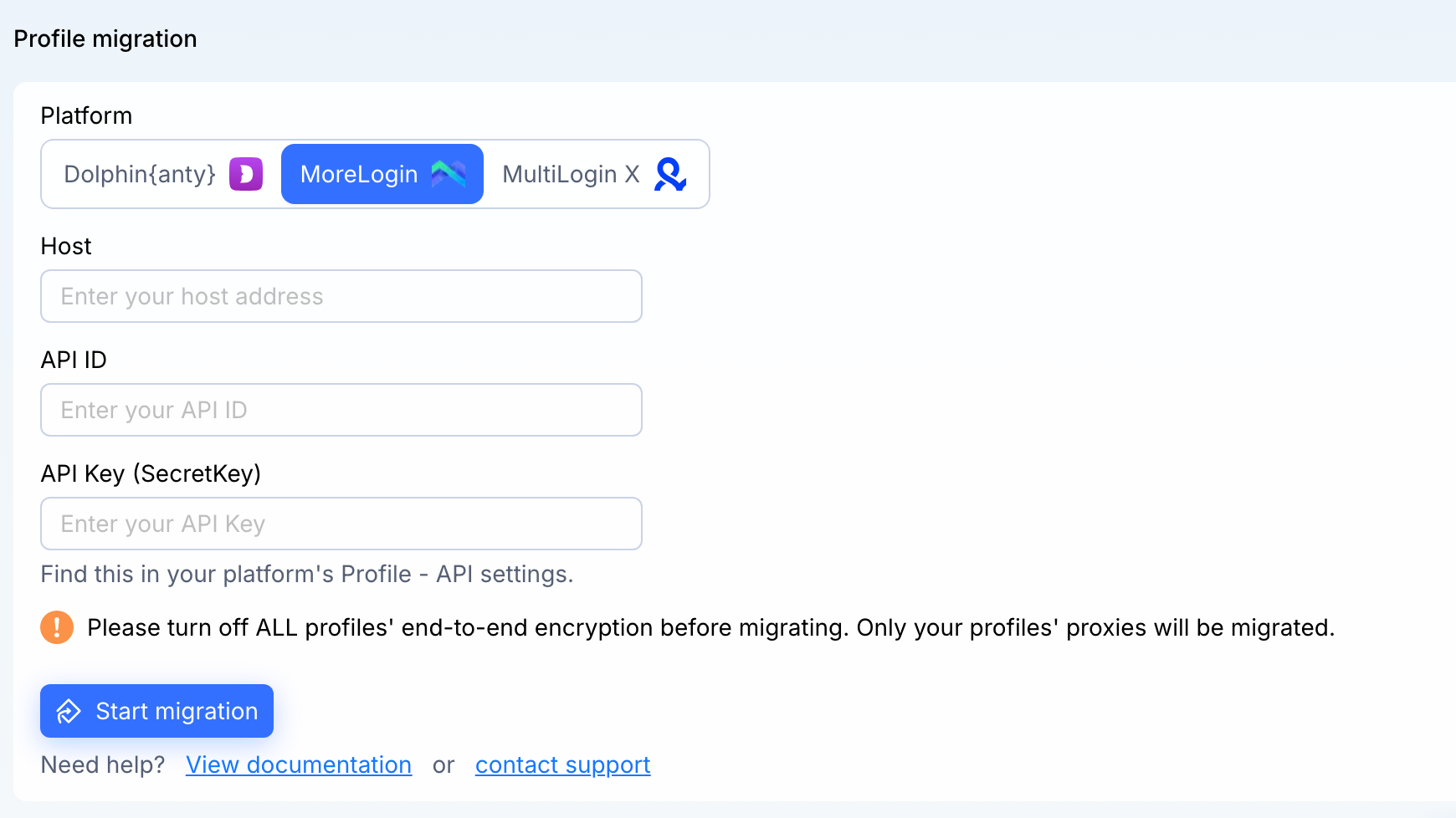Focus the Host address input field
Screen dimensions: 1456x818
(341, 296)
